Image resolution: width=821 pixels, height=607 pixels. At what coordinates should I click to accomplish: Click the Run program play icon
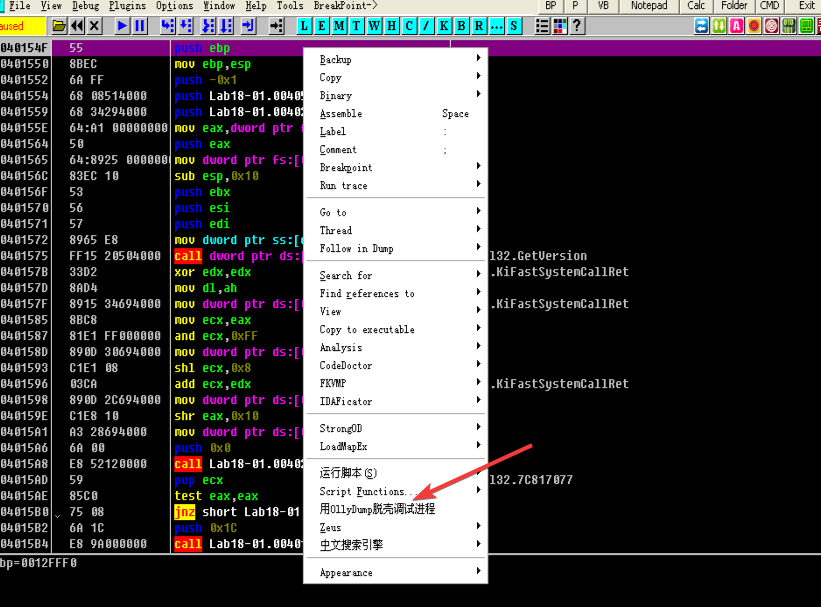122,26
